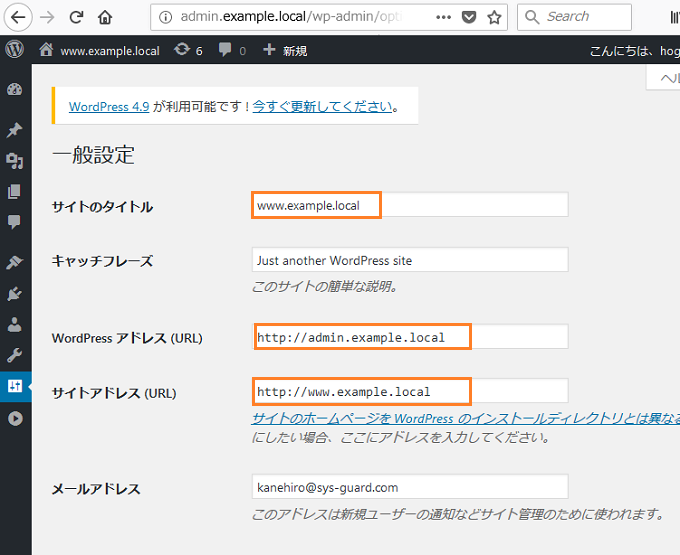Reload the current page
Viewport: 680px width, 555px height.
(76, 17)
